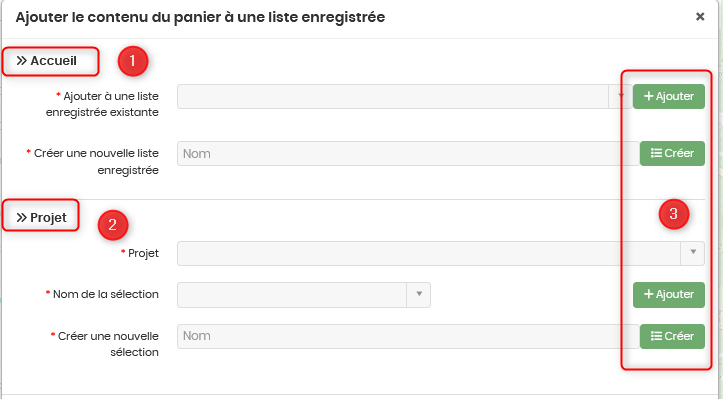The height and width of the screenshot is (399, 723).
Task: Click the list icon on the Accueil Créer button
Action: coord(656,153)
